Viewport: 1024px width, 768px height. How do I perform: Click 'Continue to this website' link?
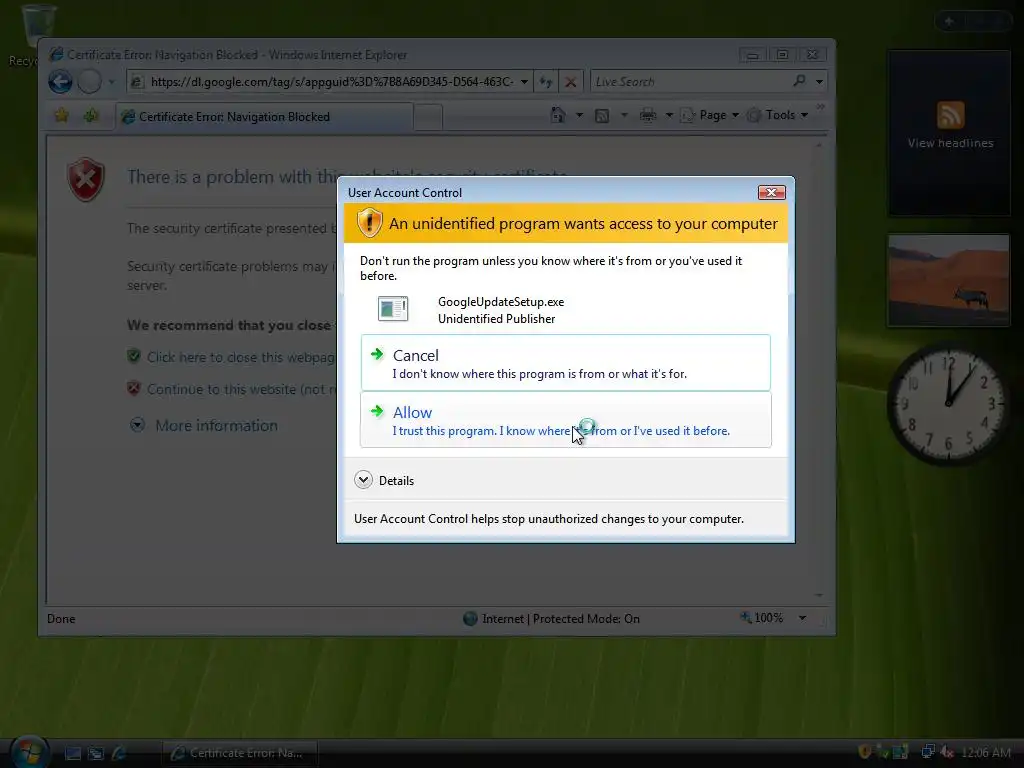point(242,389)
